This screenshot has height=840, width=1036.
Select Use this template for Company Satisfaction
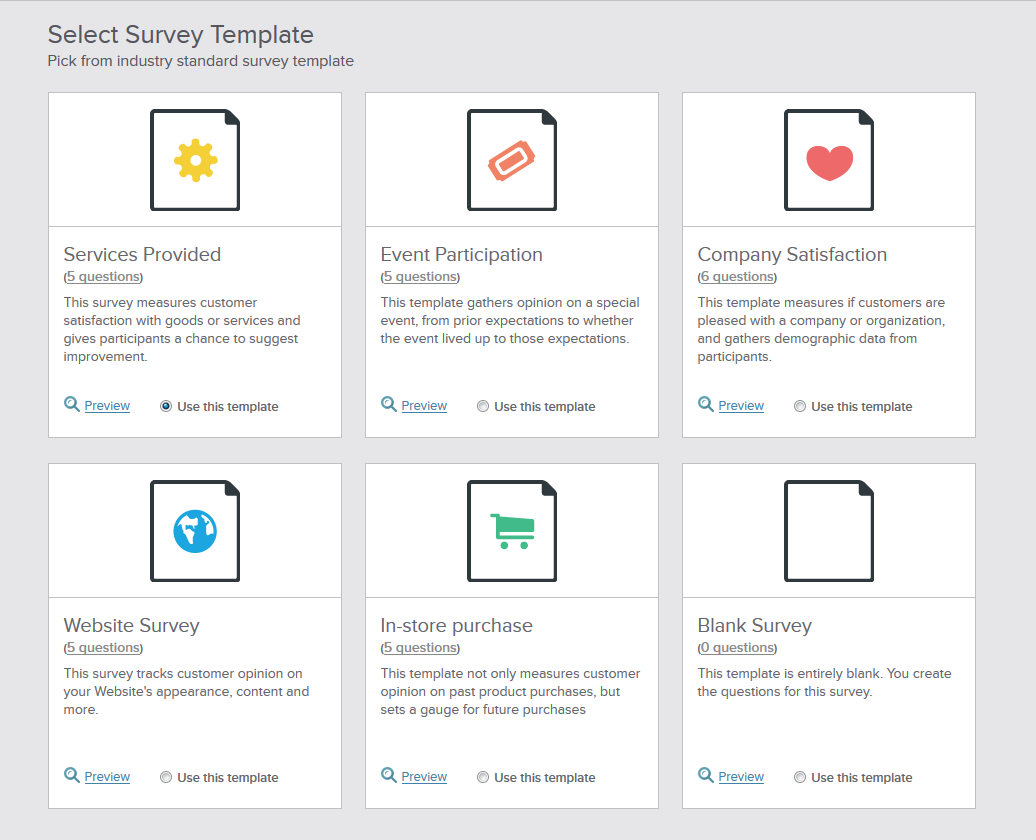coord(800,406)
